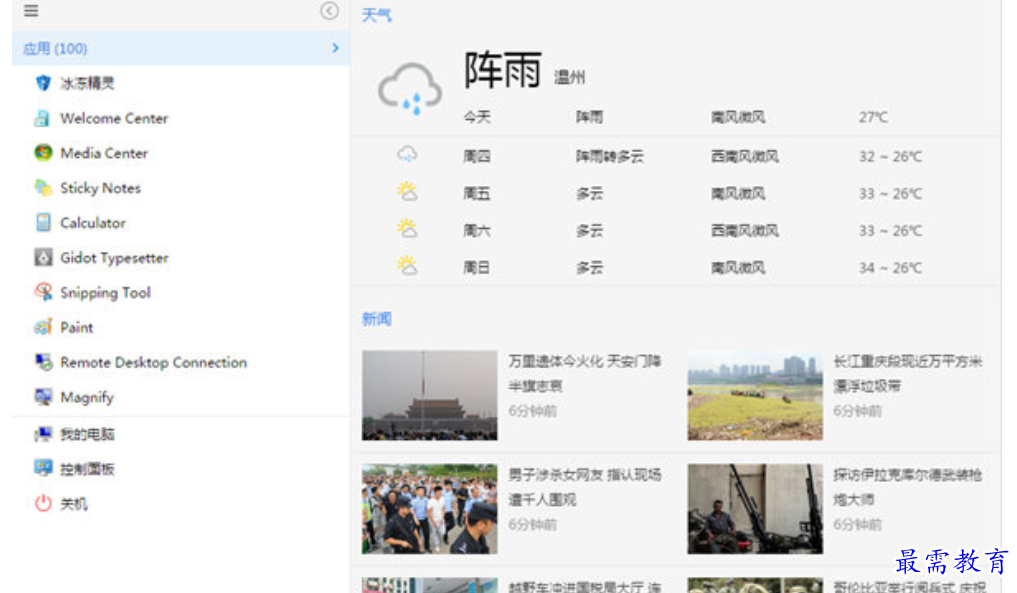Click the Remote Desktop Connection label
The height and width of the screenshot is (593, 1017).
pyautogui.click(x=154, y=362)
